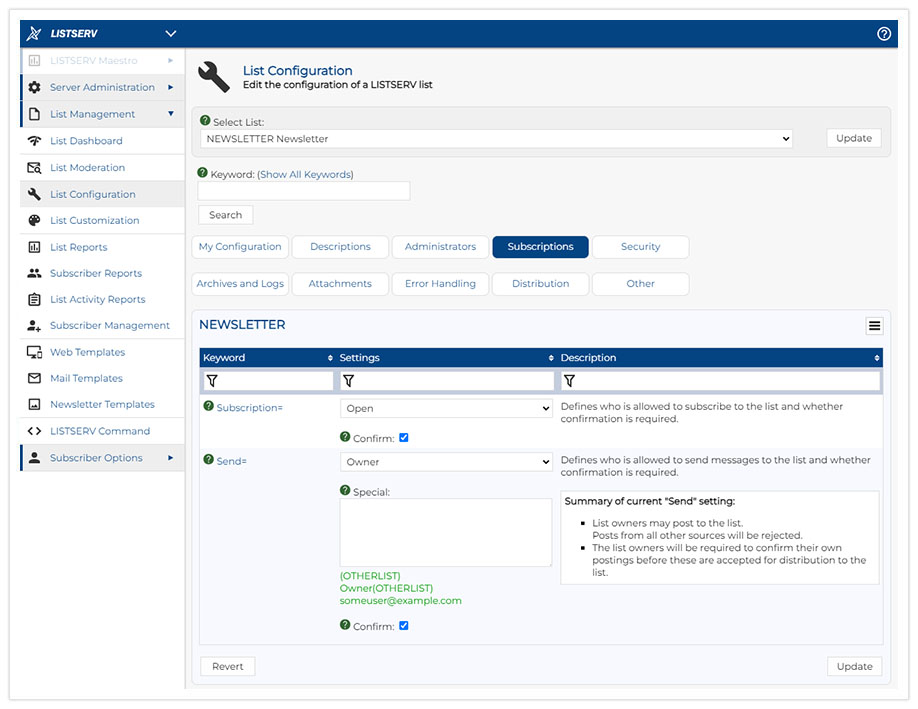Click the List Dashboard gauge icon
This screenshot has height=709, width=918.
click(x=35, y=141)
